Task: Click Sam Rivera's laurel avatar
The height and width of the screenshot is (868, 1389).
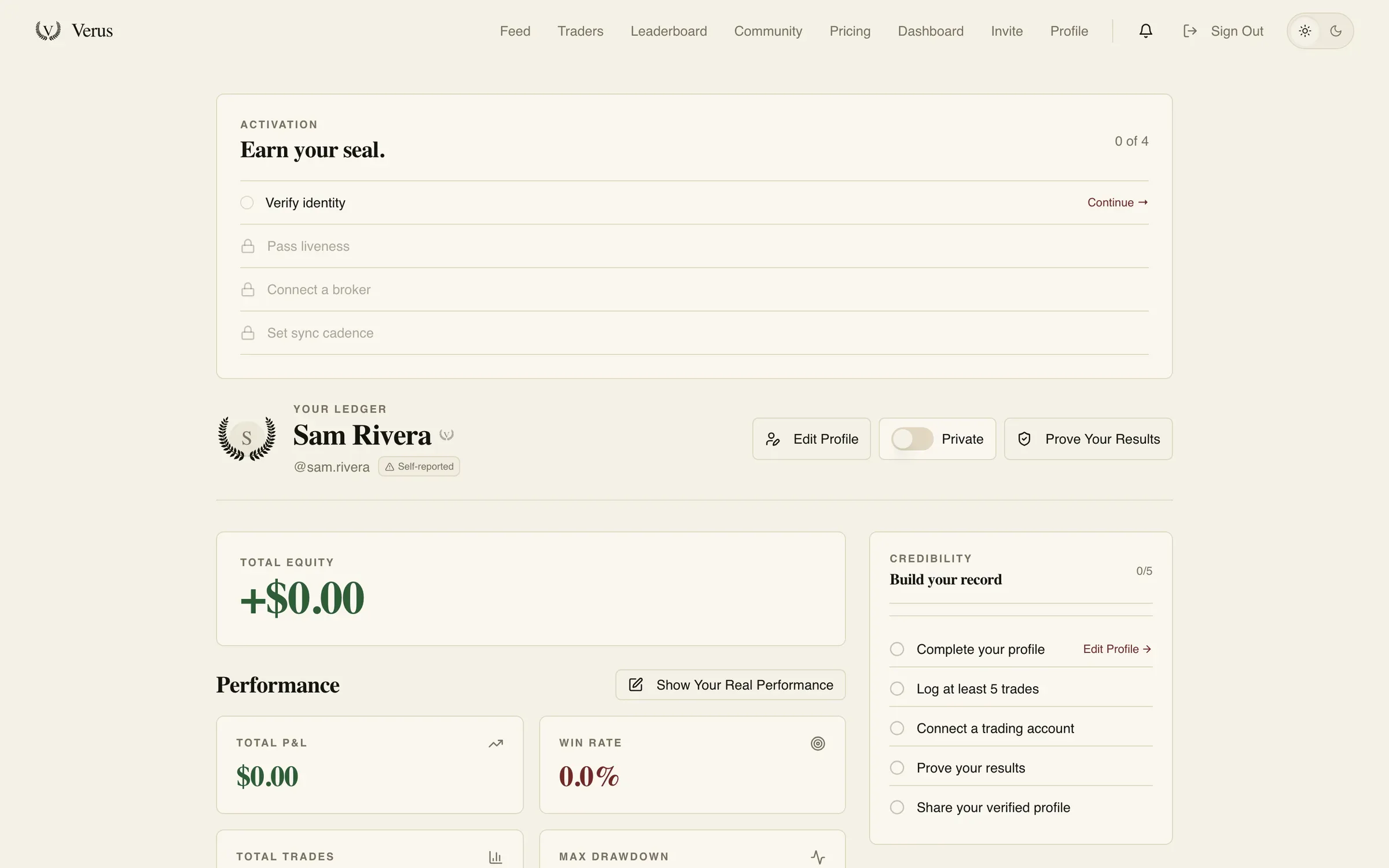Action: click(247, 438)
